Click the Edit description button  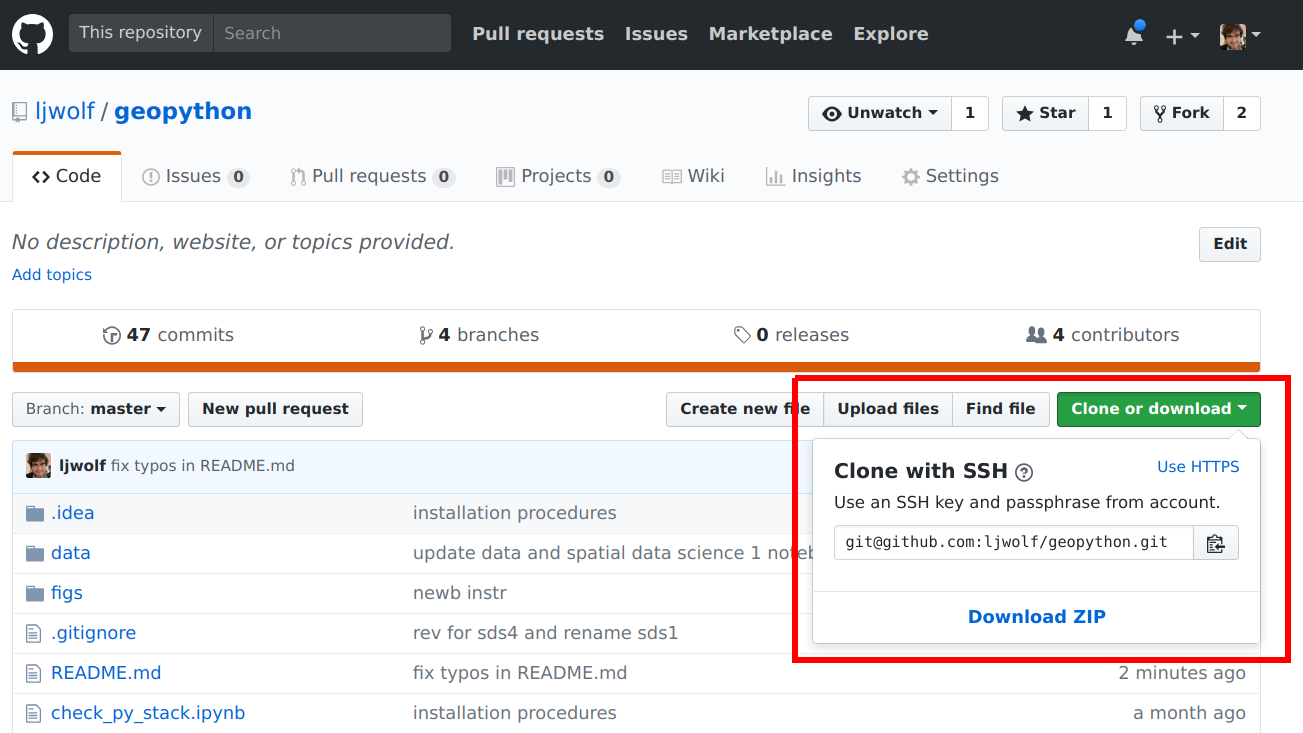point(1230,244)
